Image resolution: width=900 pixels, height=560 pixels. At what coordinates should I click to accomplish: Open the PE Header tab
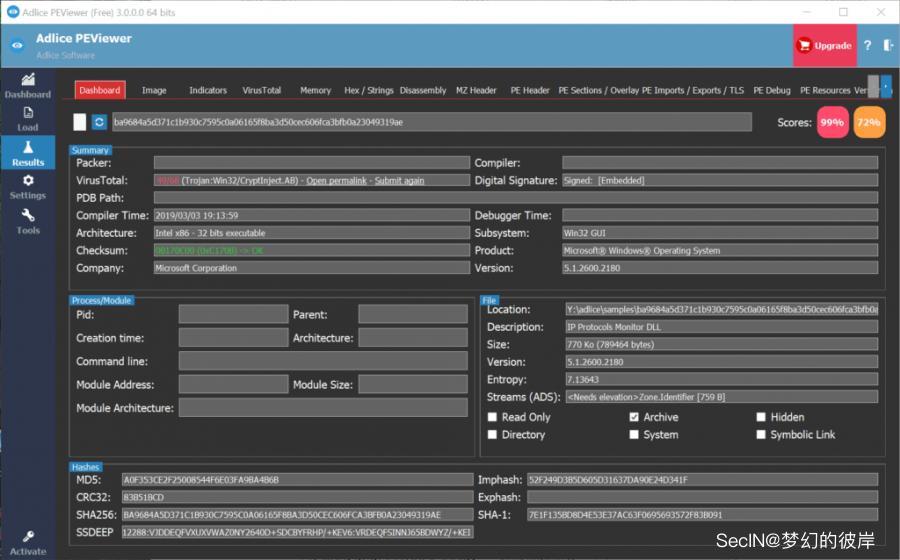(x=530, y=90)
